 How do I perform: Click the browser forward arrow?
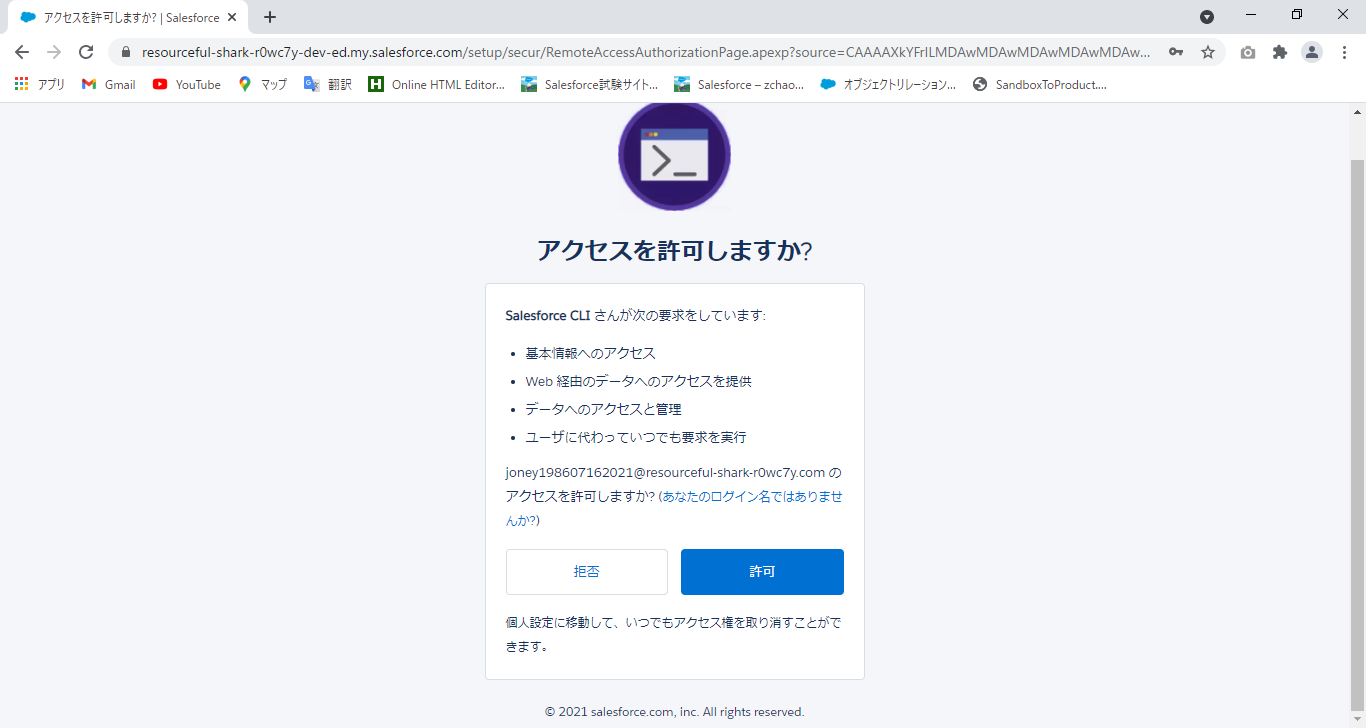tap(54, 52)
